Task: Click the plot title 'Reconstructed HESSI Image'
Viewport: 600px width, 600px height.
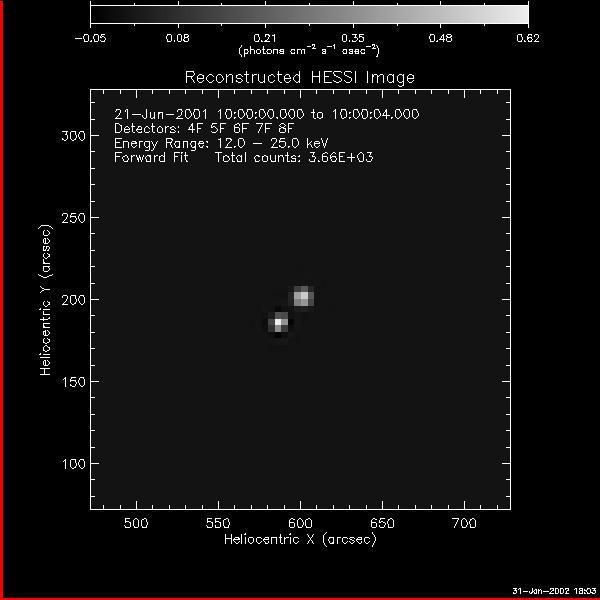Action: (300, 78)
